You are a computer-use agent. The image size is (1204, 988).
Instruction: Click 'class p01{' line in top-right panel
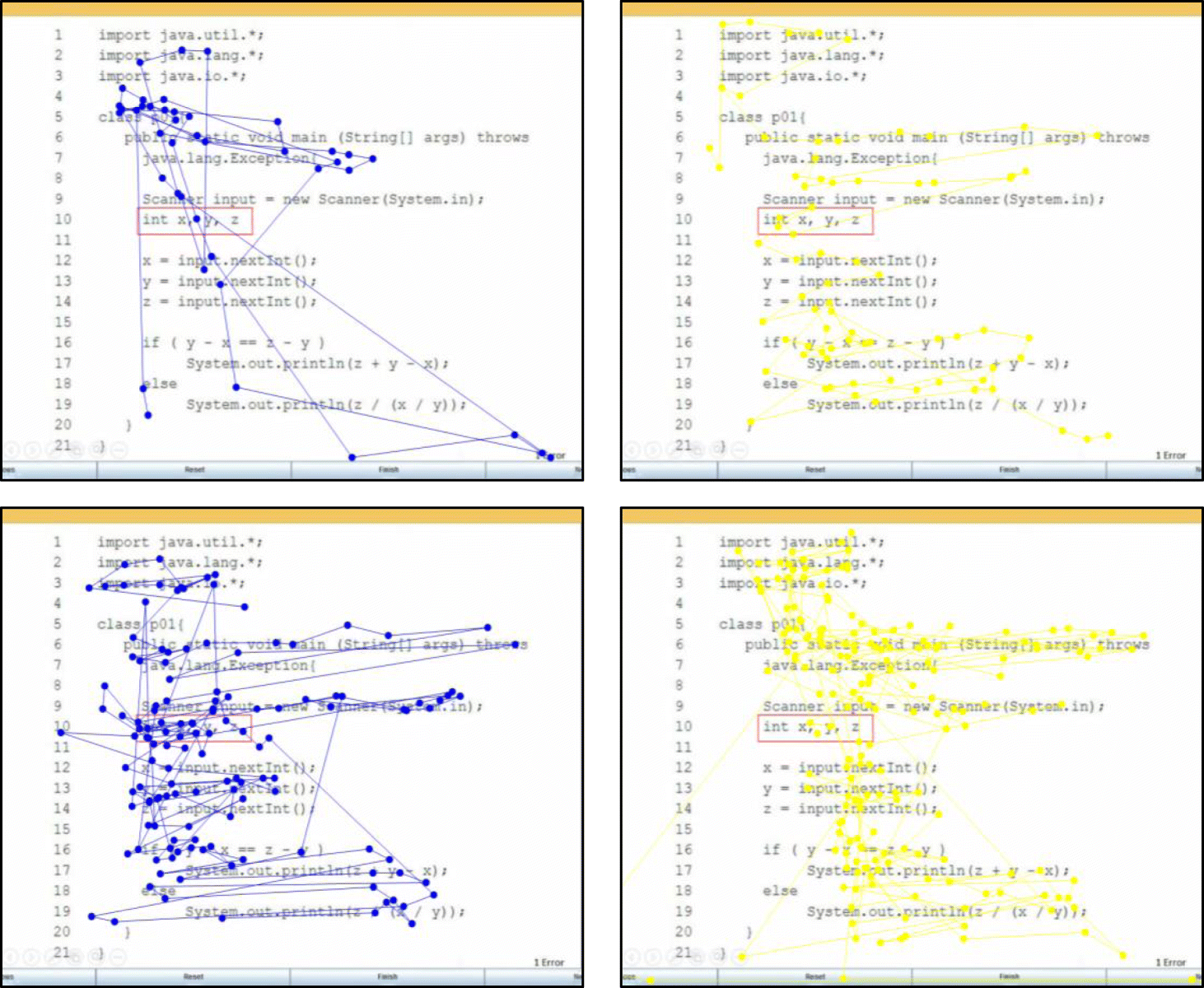763,117
